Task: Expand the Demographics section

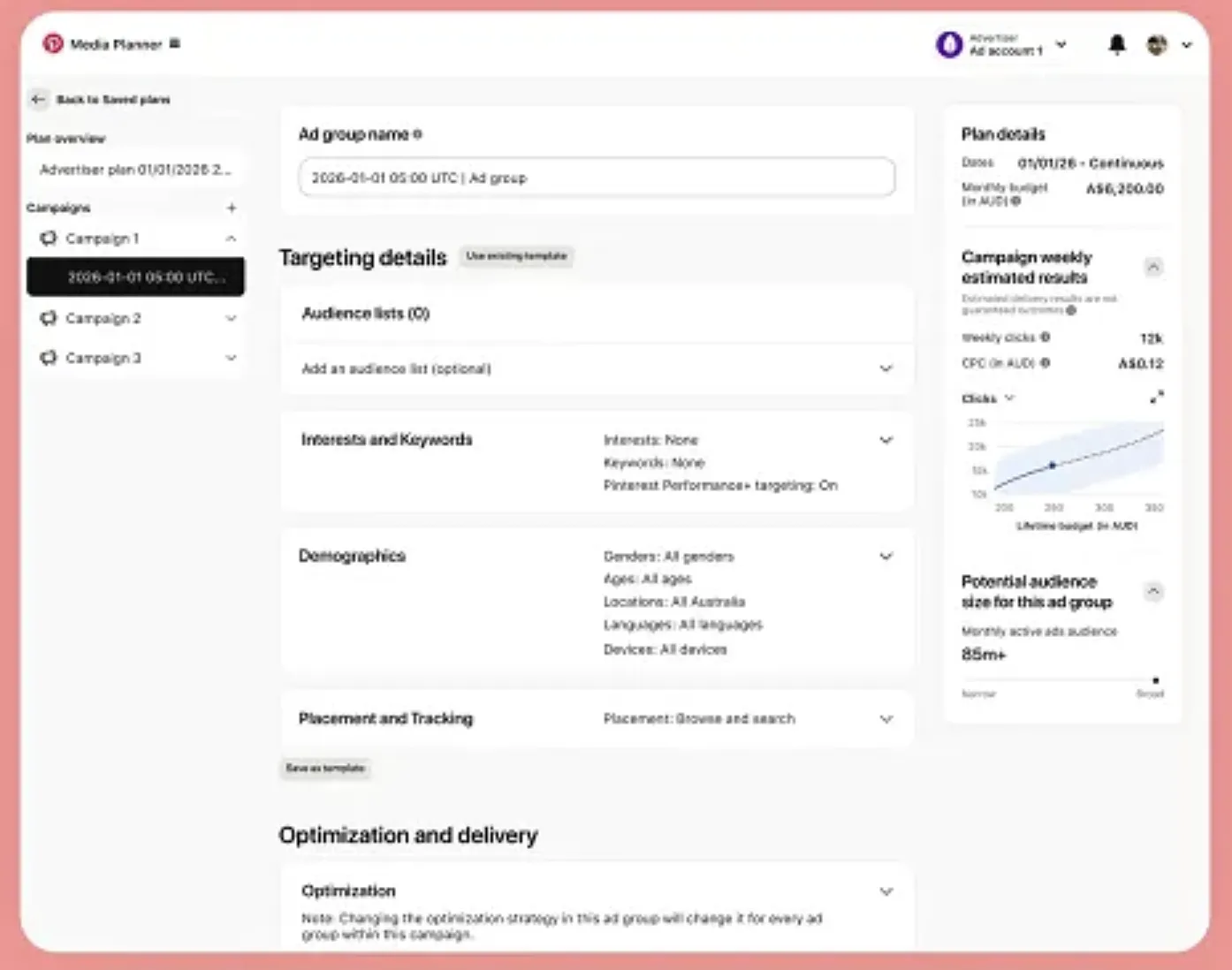Action: click(x=886, y=556)
